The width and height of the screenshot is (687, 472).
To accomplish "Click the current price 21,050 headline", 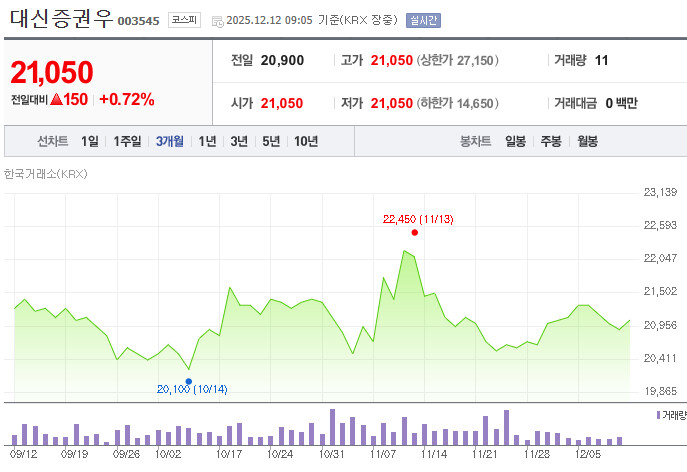I will (52, 72).
